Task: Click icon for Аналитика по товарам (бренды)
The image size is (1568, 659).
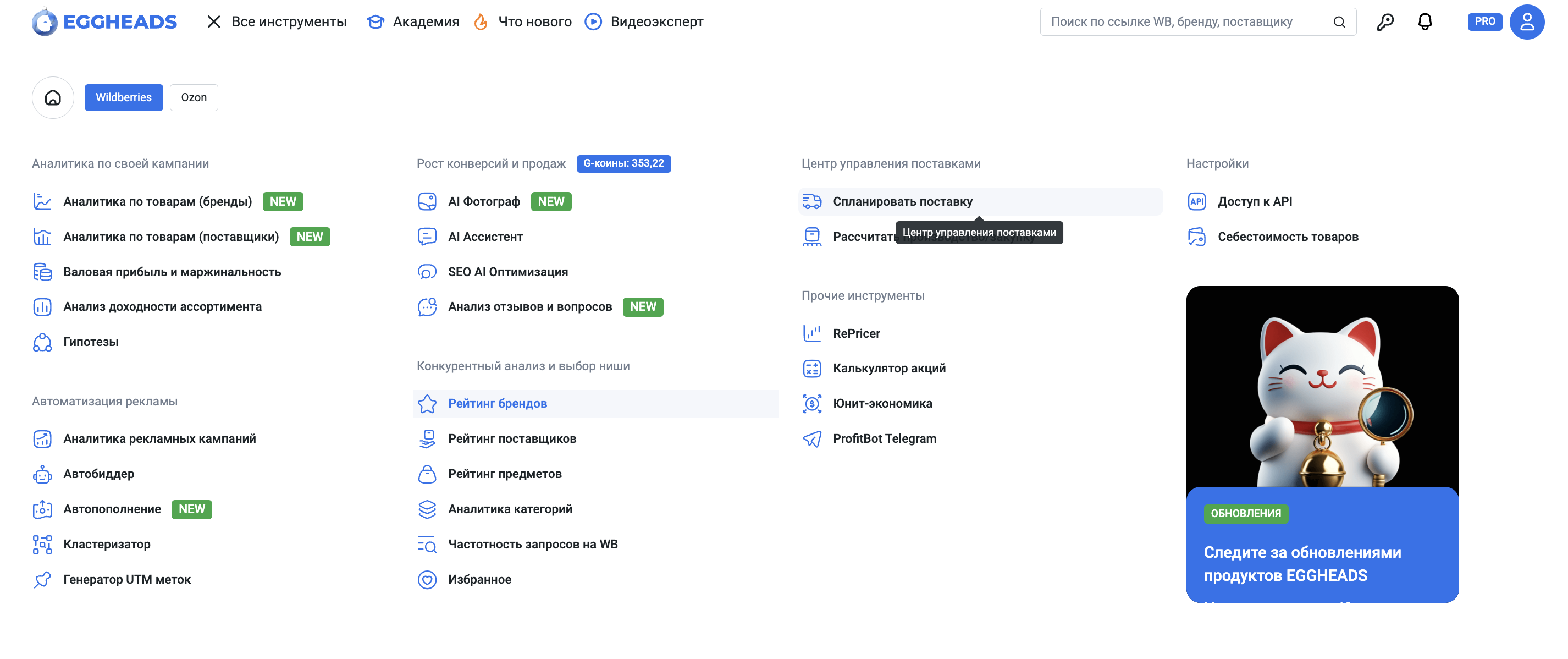Action: (x=42, y=201)
